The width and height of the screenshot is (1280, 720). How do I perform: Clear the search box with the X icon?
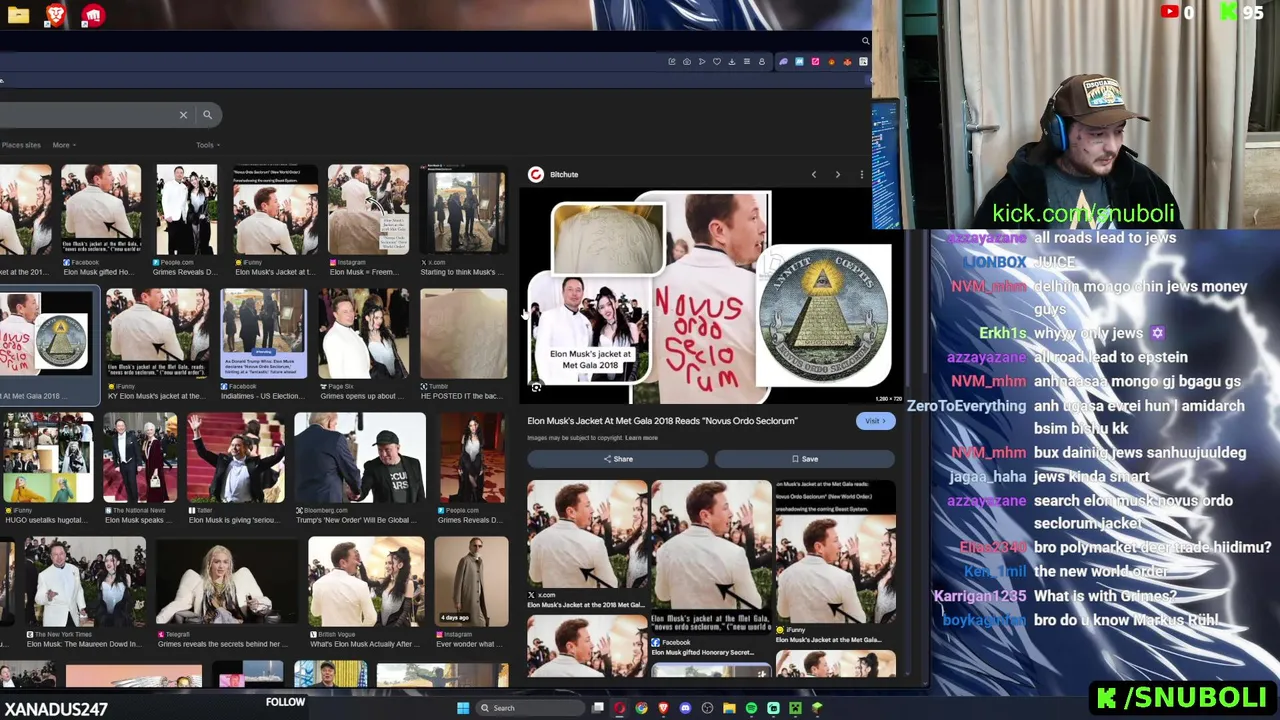tap(183, 115)
